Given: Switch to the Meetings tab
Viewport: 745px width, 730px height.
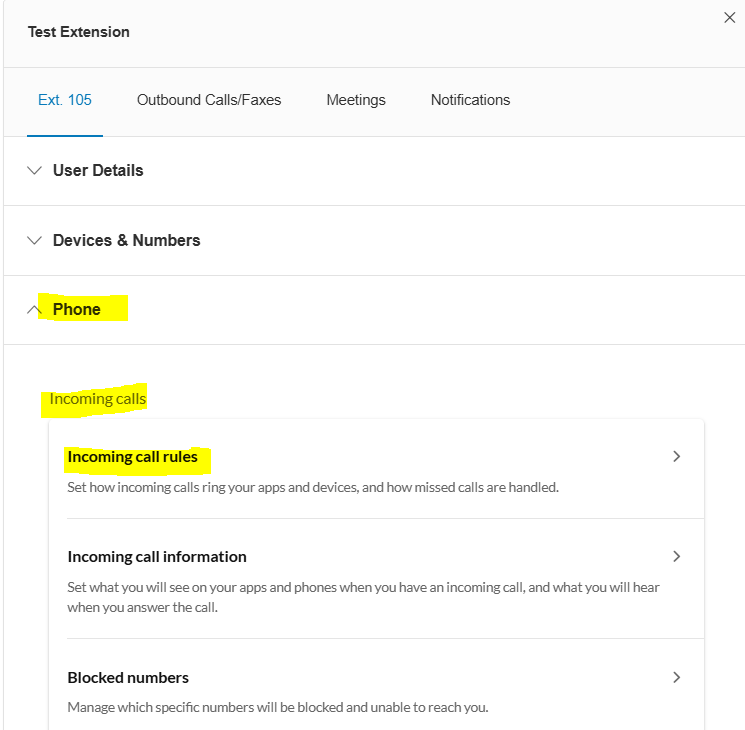Looking at the screenshot, I should coord(356,100).
